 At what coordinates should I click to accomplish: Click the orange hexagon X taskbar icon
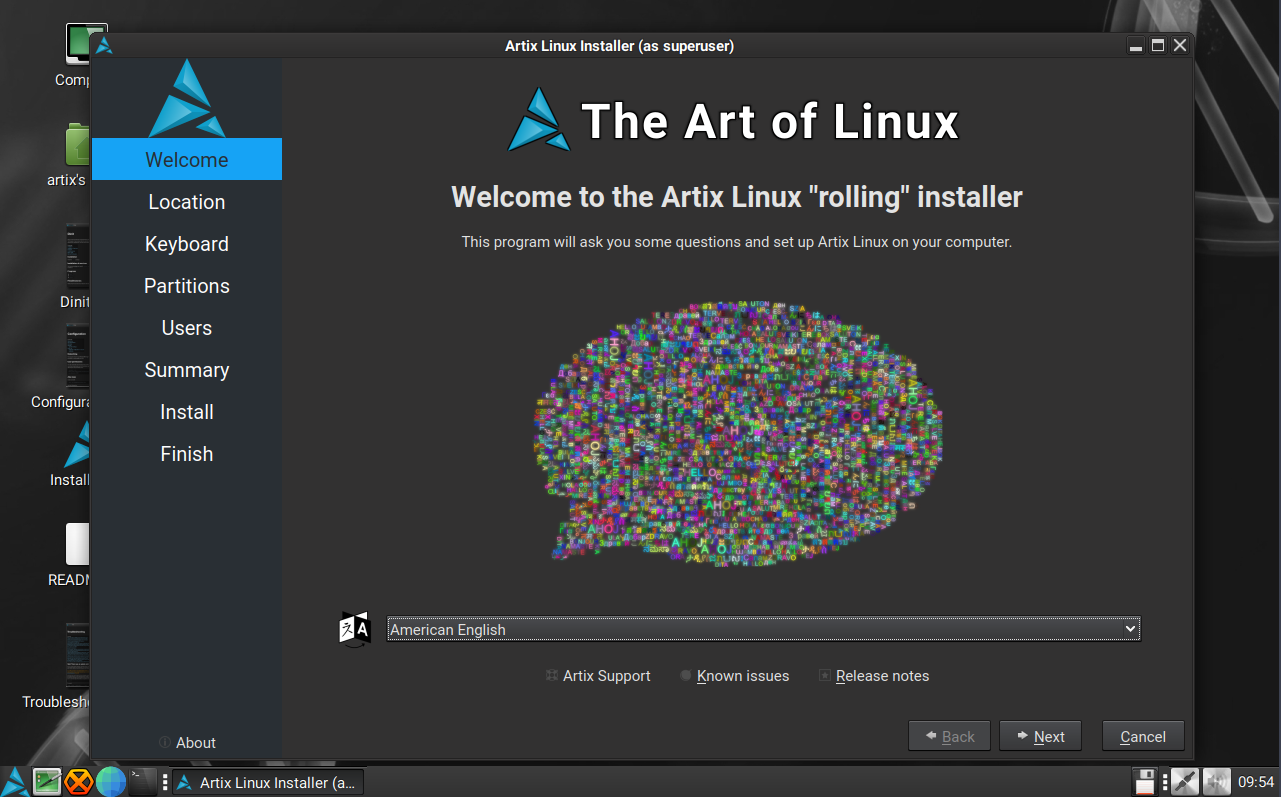pos(79,781)
